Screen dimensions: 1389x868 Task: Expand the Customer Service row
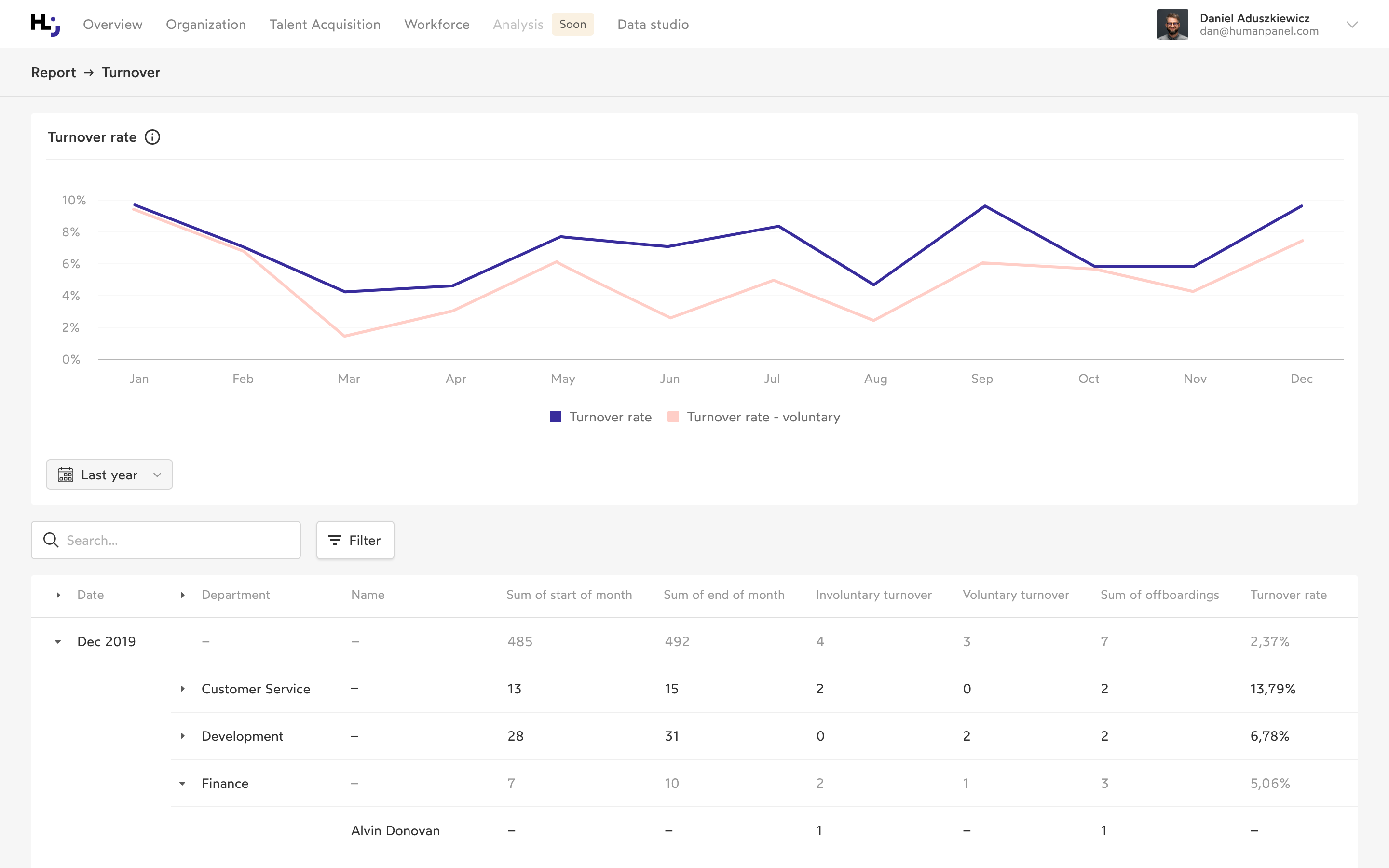pyautogui.click(x=182, y=688)
